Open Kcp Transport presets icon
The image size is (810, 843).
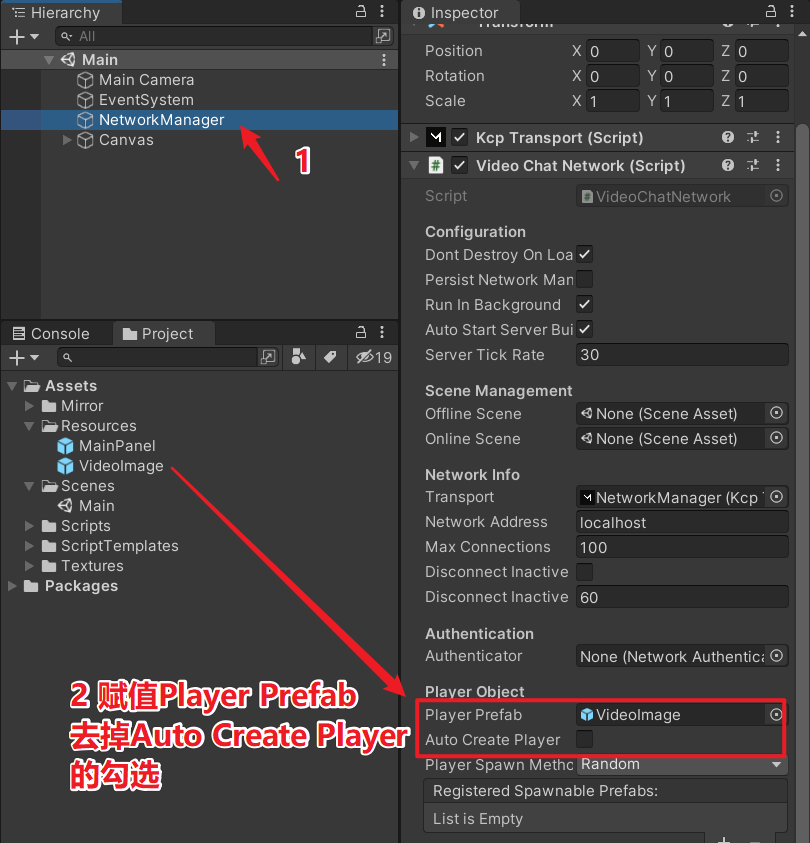(753, 137)
